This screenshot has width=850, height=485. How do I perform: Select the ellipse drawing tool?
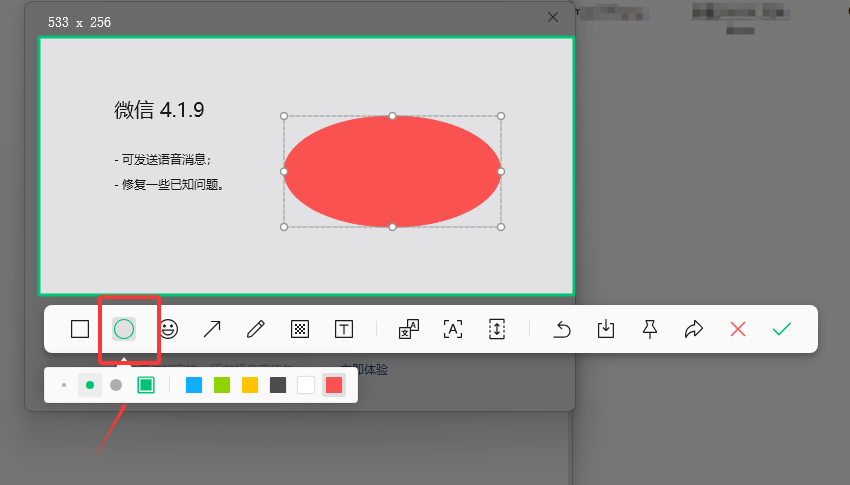coord(124,329)
